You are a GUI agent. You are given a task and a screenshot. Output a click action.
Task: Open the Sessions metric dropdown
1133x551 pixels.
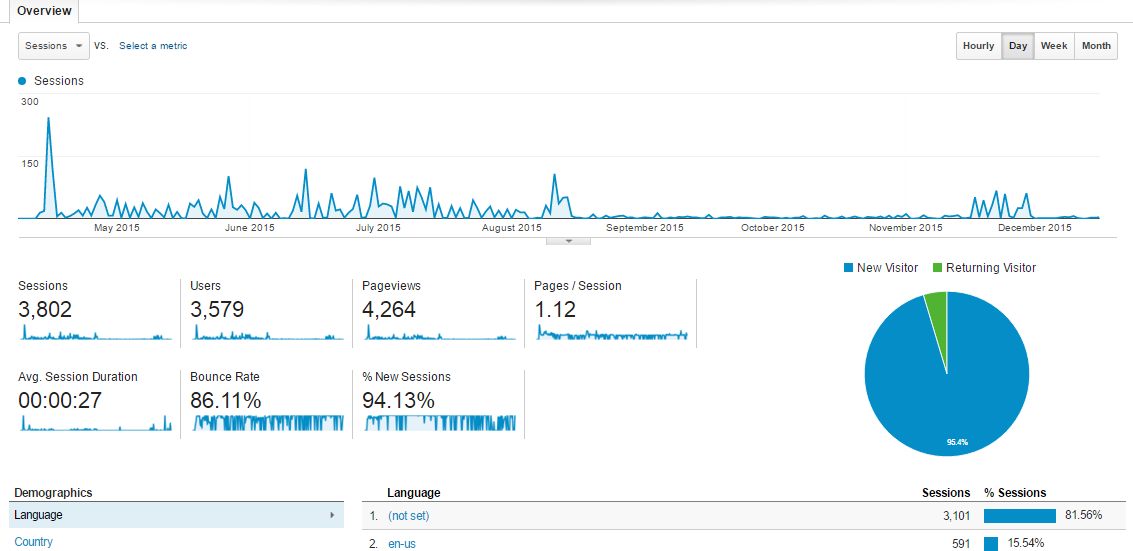(53, 45)
